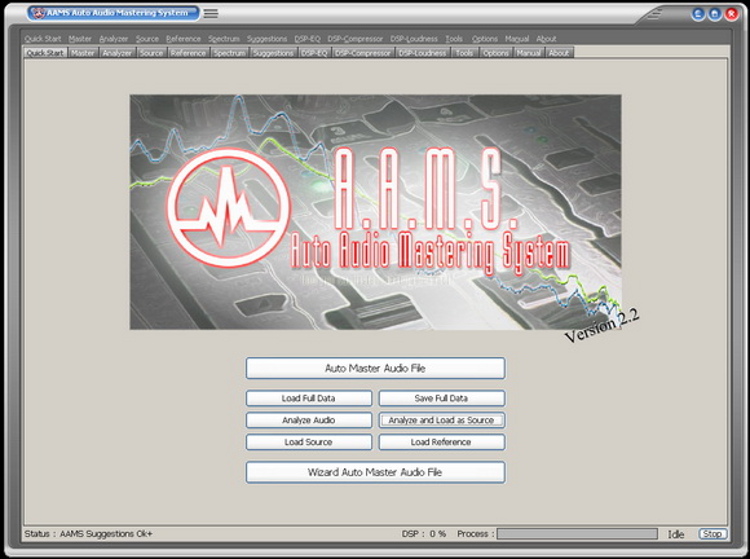Click the Stop button in status bar

[x=712, y=534]
